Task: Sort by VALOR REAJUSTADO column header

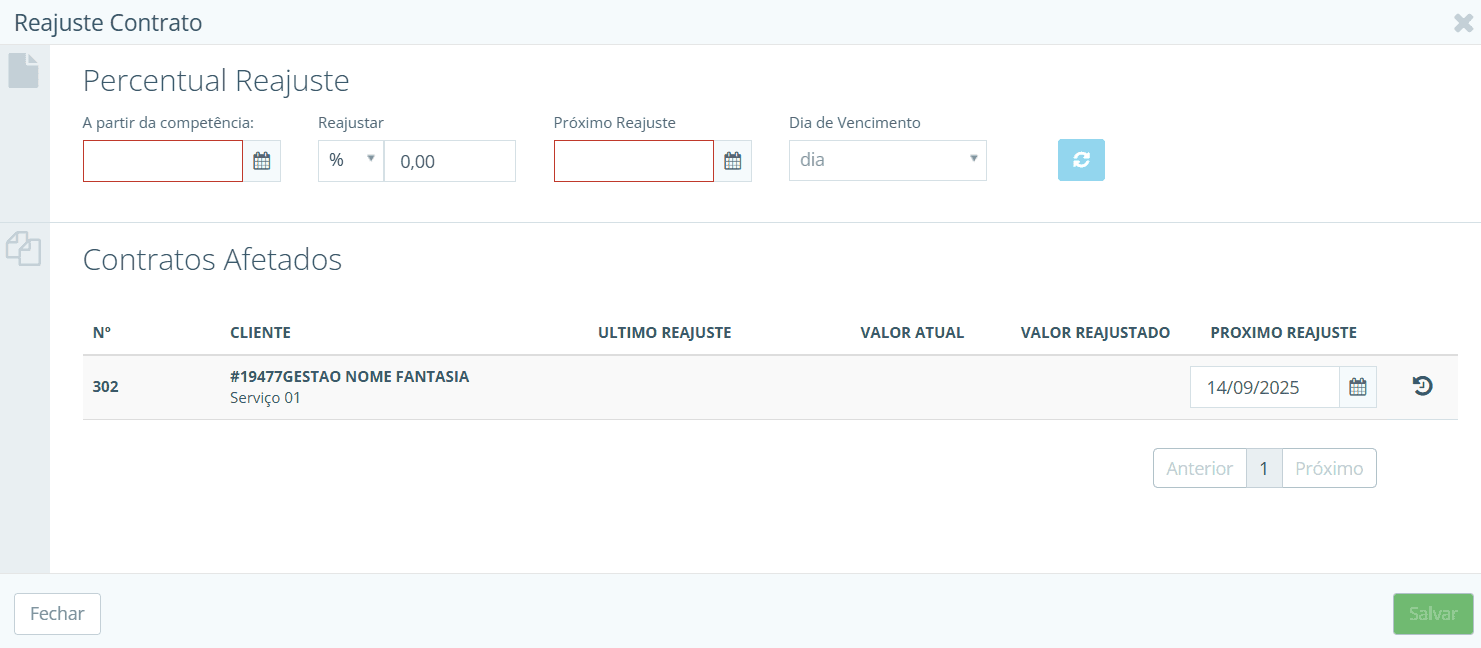Action: coord(1095,333)
